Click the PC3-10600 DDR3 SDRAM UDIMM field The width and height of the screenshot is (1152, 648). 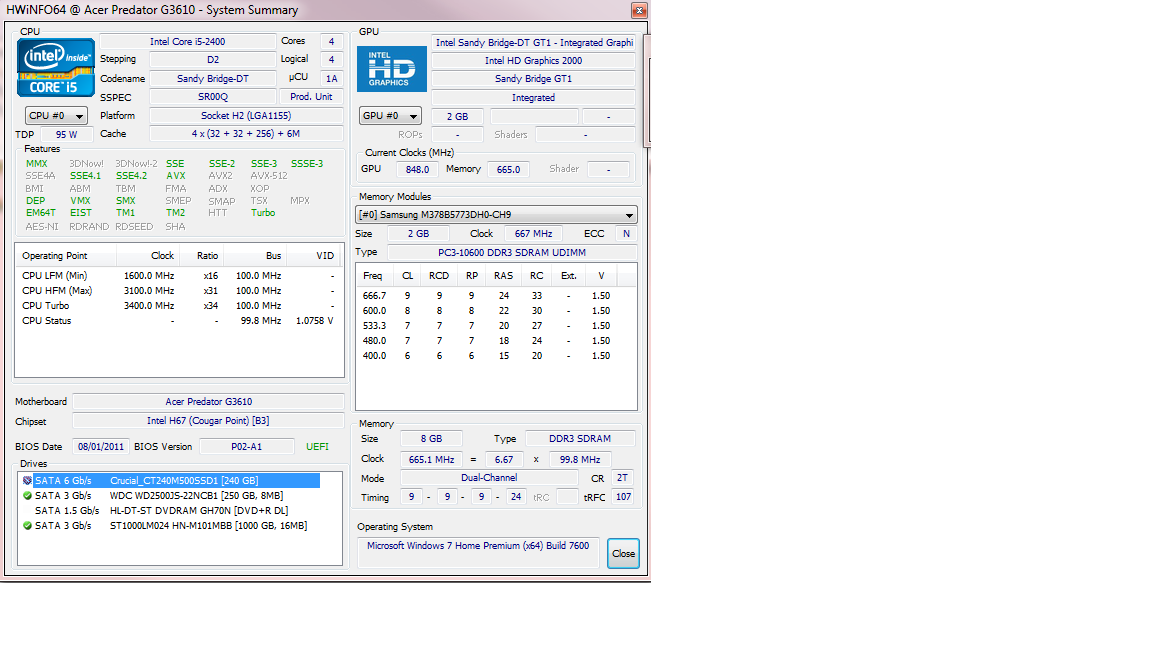512,252
